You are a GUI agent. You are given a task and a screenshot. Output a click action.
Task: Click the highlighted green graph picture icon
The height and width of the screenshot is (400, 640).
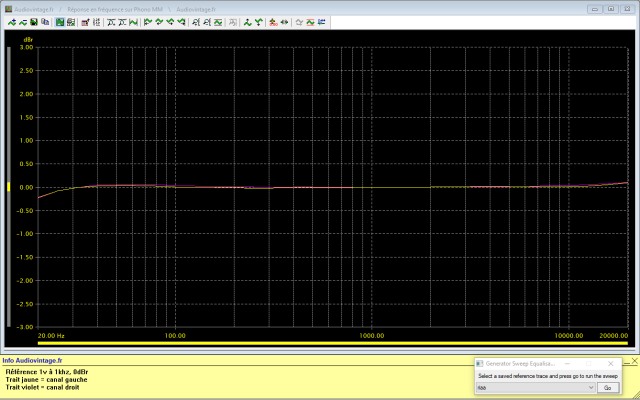[60, 22]
